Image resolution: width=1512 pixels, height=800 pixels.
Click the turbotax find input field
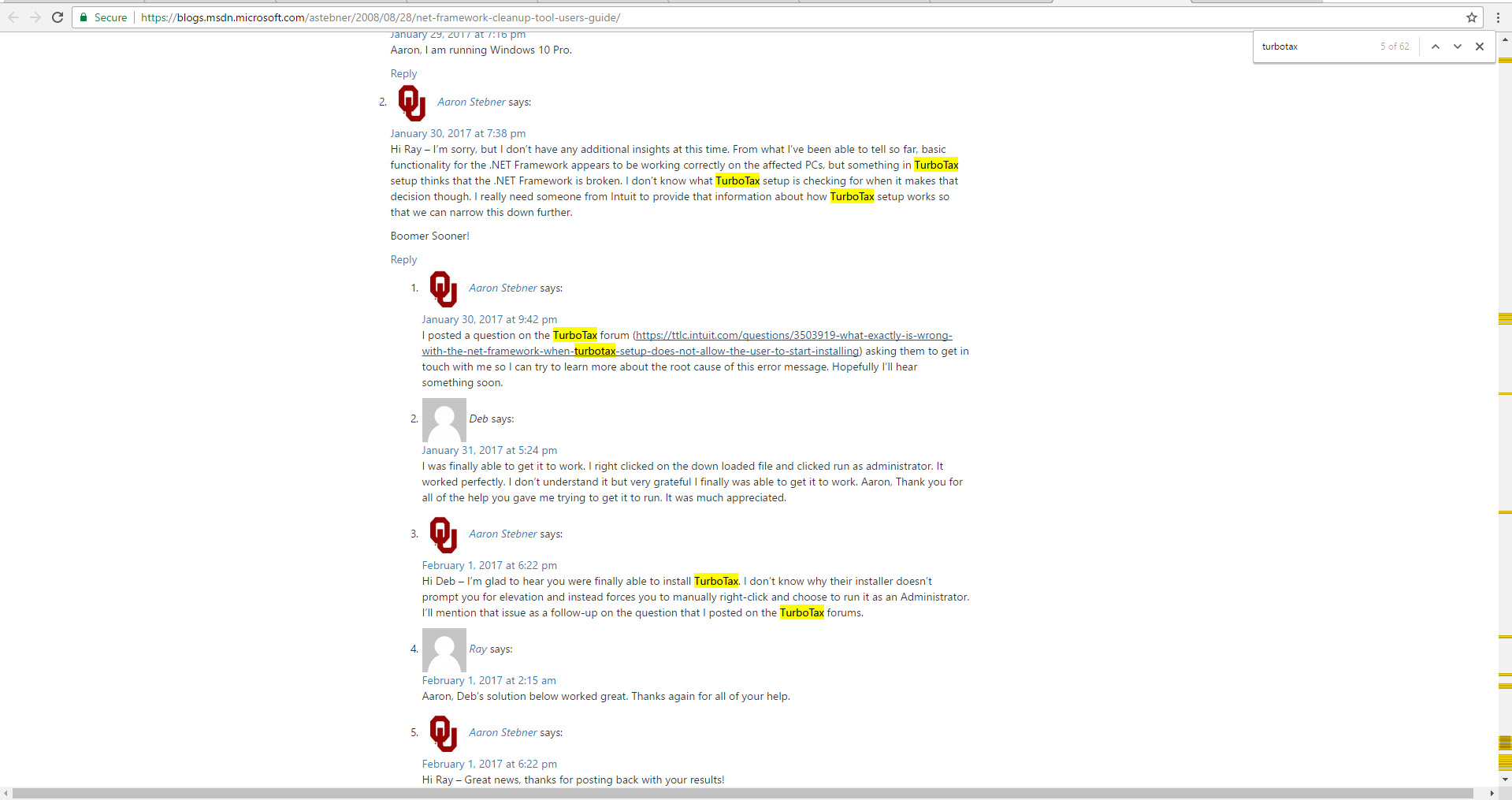(x=1316, y=47)
